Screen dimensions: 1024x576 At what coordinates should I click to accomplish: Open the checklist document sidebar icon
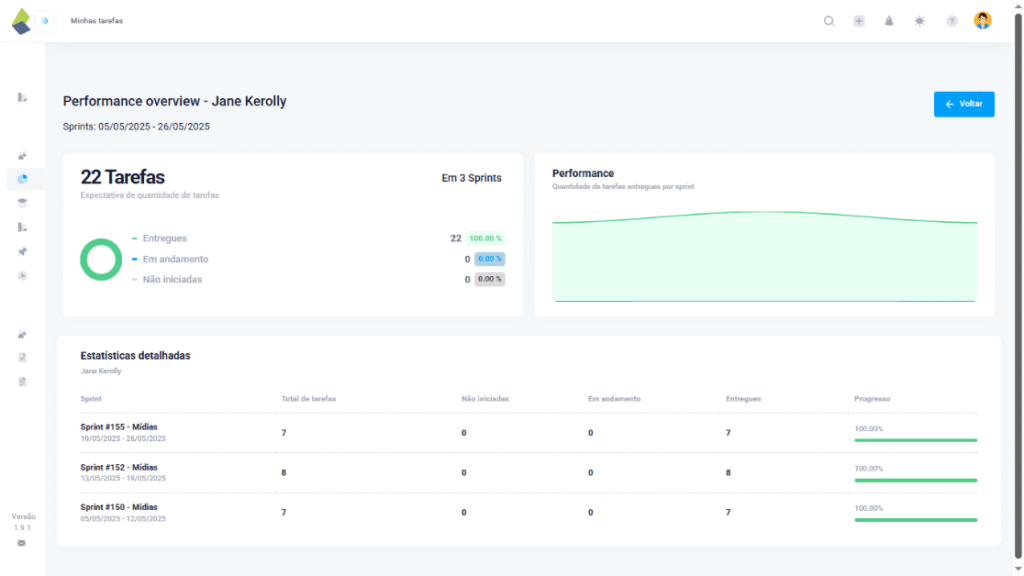click(x=22, y=358)
